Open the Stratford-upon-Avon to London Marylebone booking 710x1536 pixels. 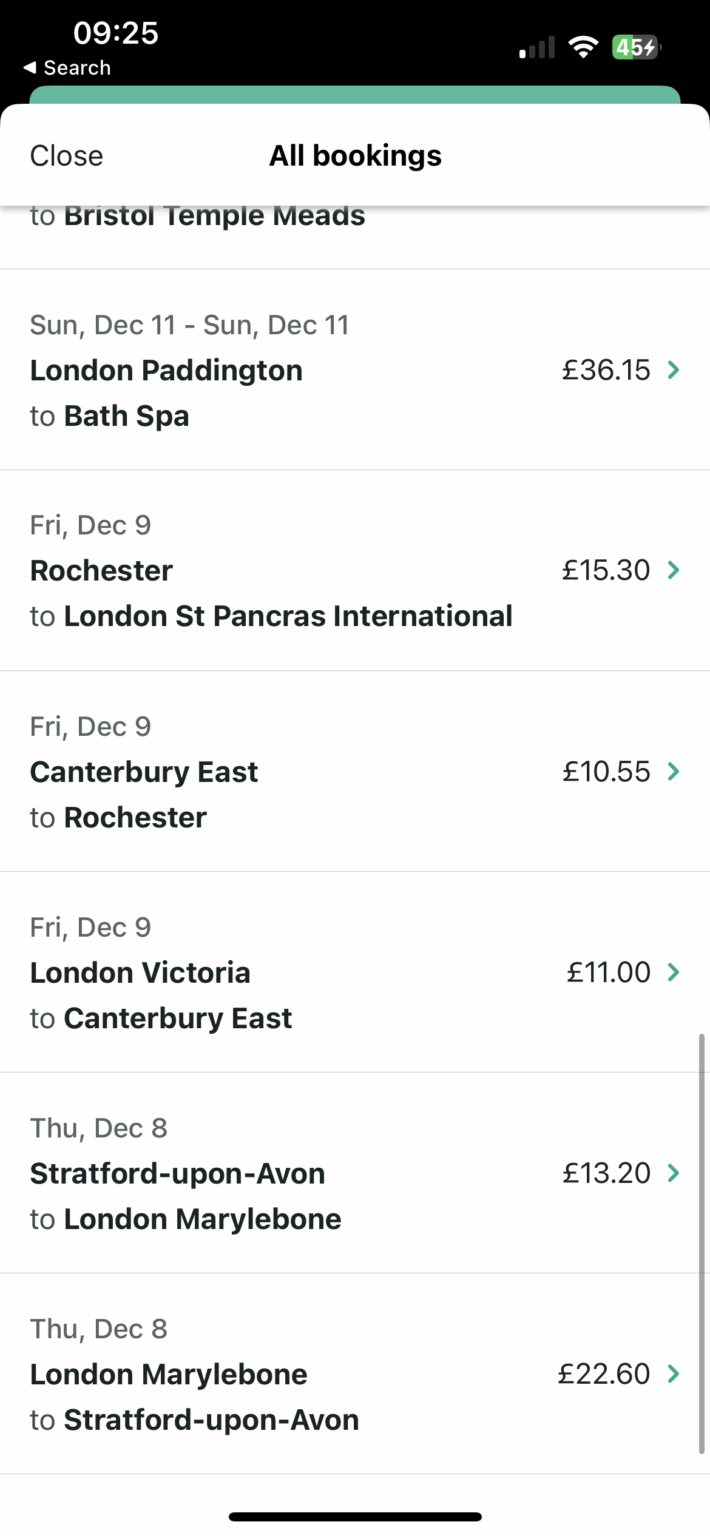click(x=355, y=1172)
